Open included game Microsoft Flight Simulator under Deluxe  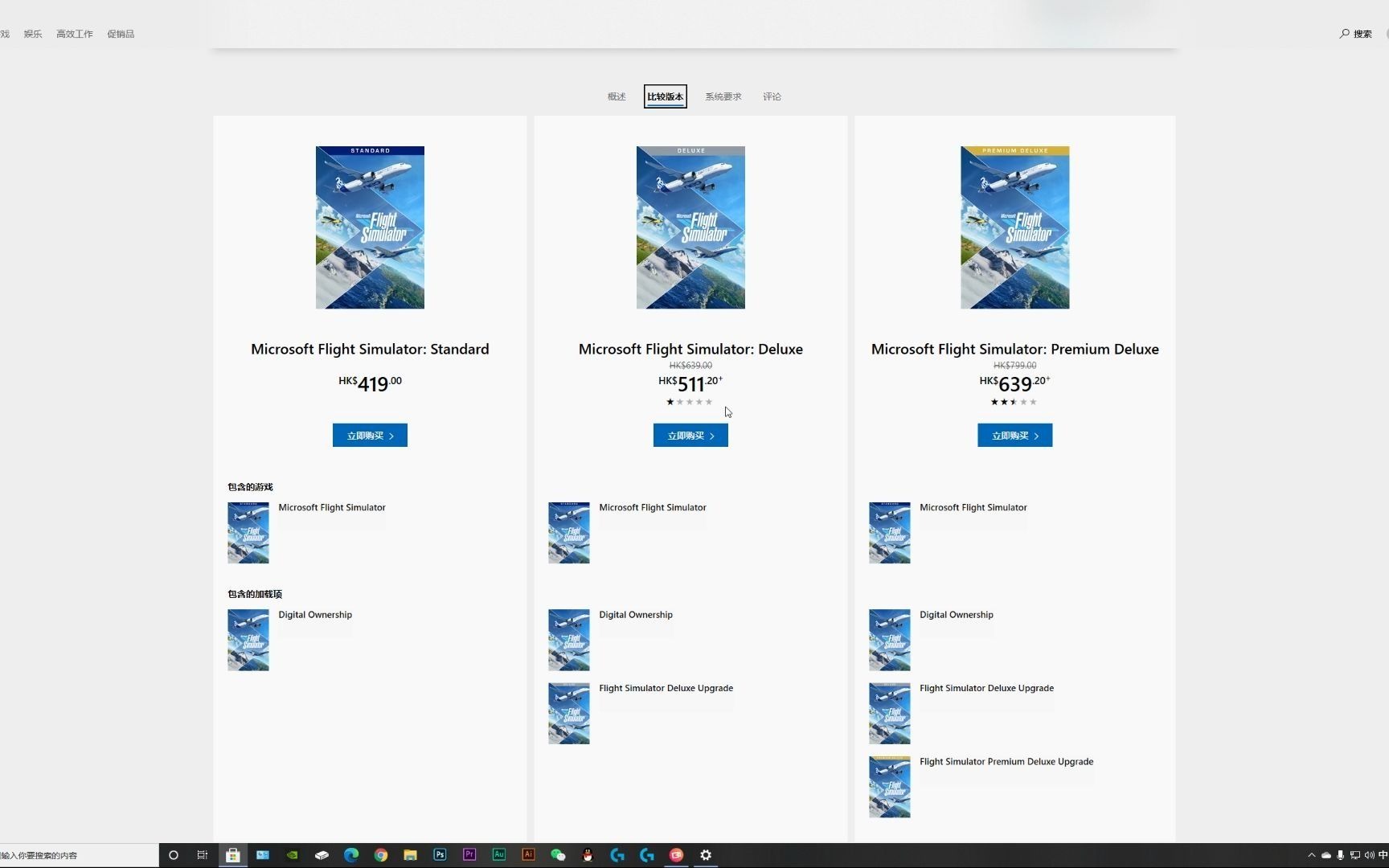click(x=653, y=508)
